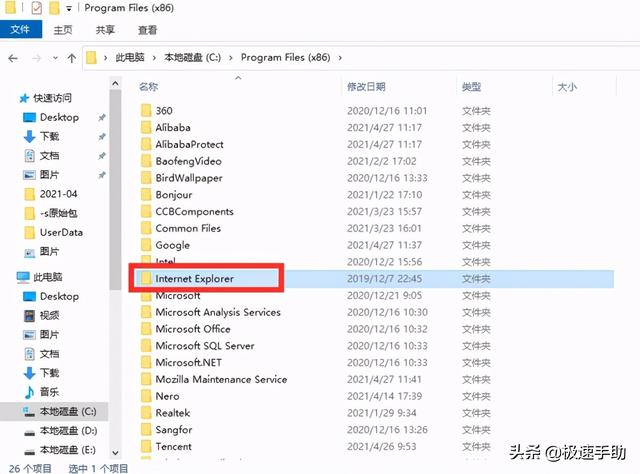640x474 pixels.
Task: Sort by the 类型 column header
Action: 471,87
